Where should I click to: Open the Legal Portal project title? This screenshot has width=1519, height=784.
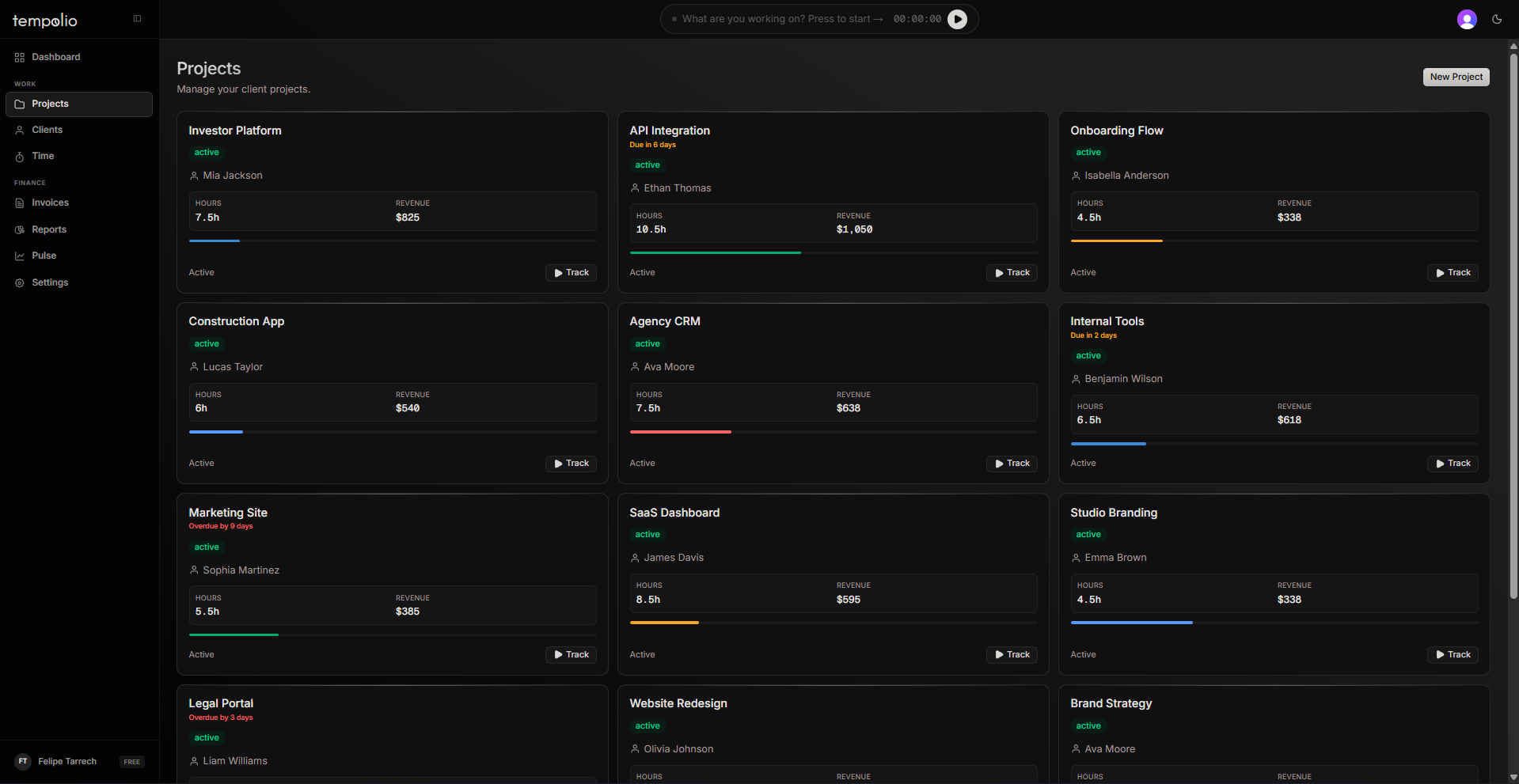click(x=221, y=703)
